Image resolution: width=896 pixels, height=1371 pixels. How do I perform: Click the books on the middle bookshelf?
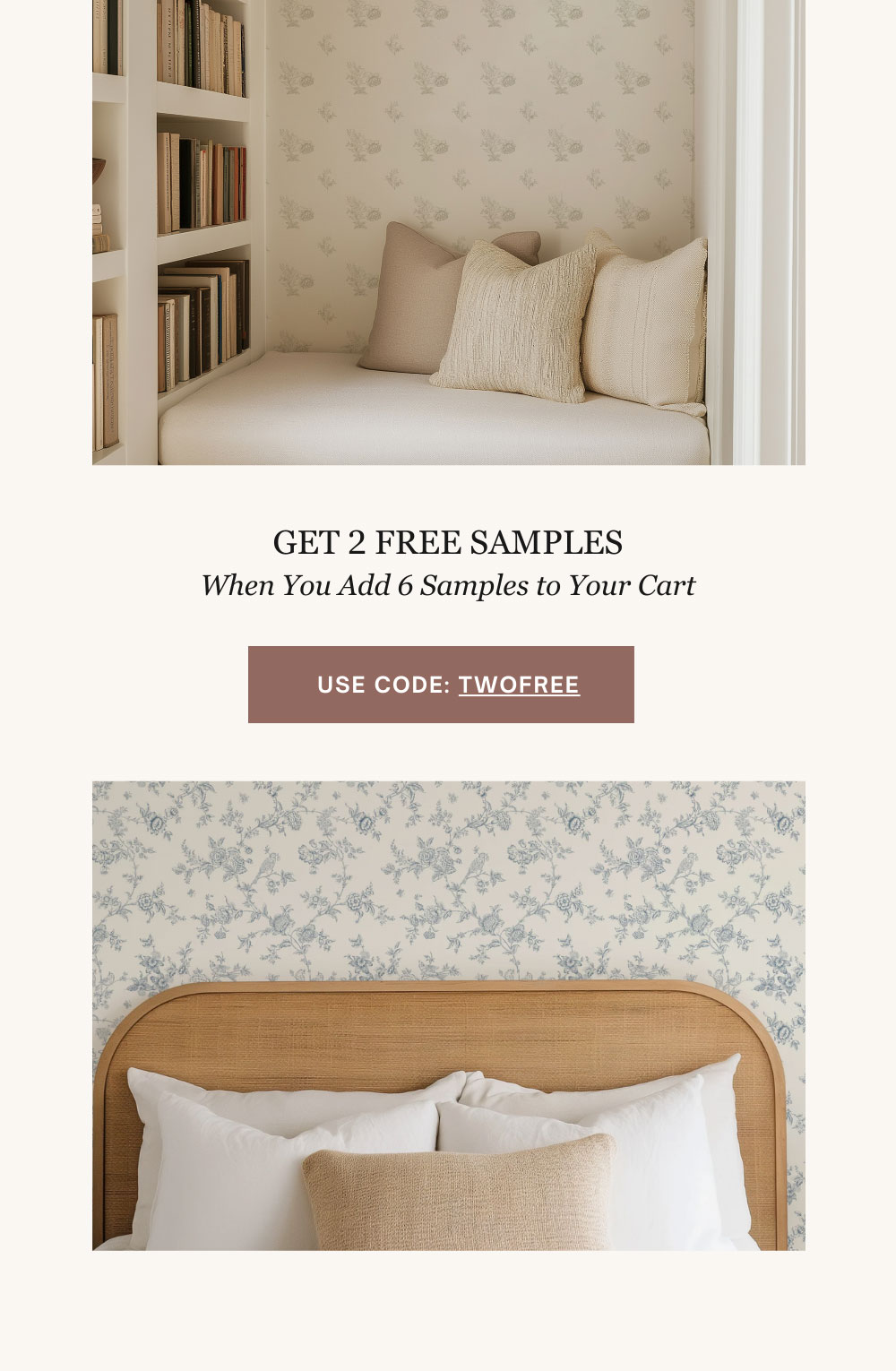click(202, 184)
